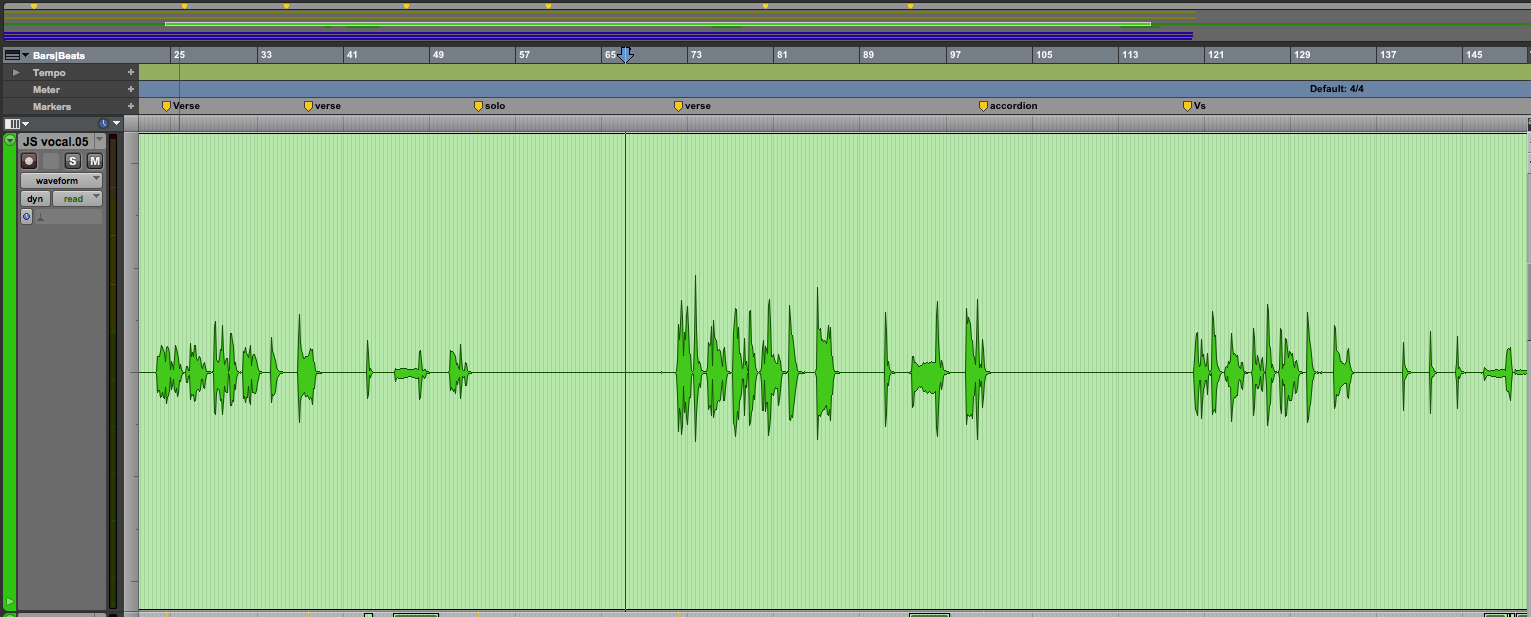This screenshot has width=1531, height=617.
Task: Click the Default: 4/4 meter event
Action: [x=1336, y=89]
